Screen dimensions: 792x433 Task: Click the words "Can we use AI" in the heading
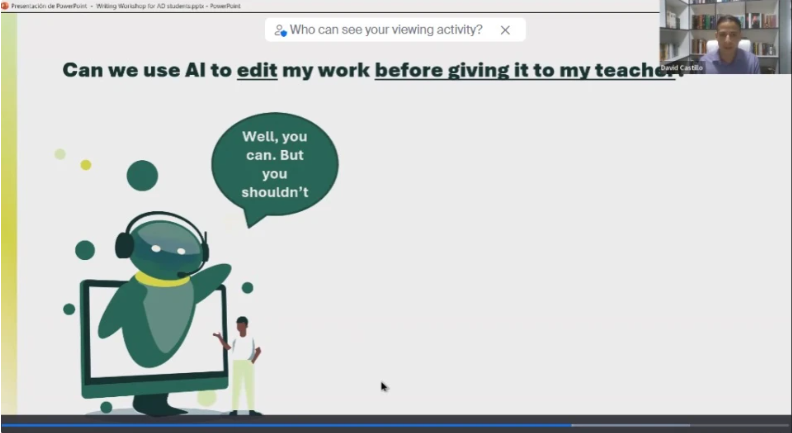pyautogui.click(x=133, y=70)
